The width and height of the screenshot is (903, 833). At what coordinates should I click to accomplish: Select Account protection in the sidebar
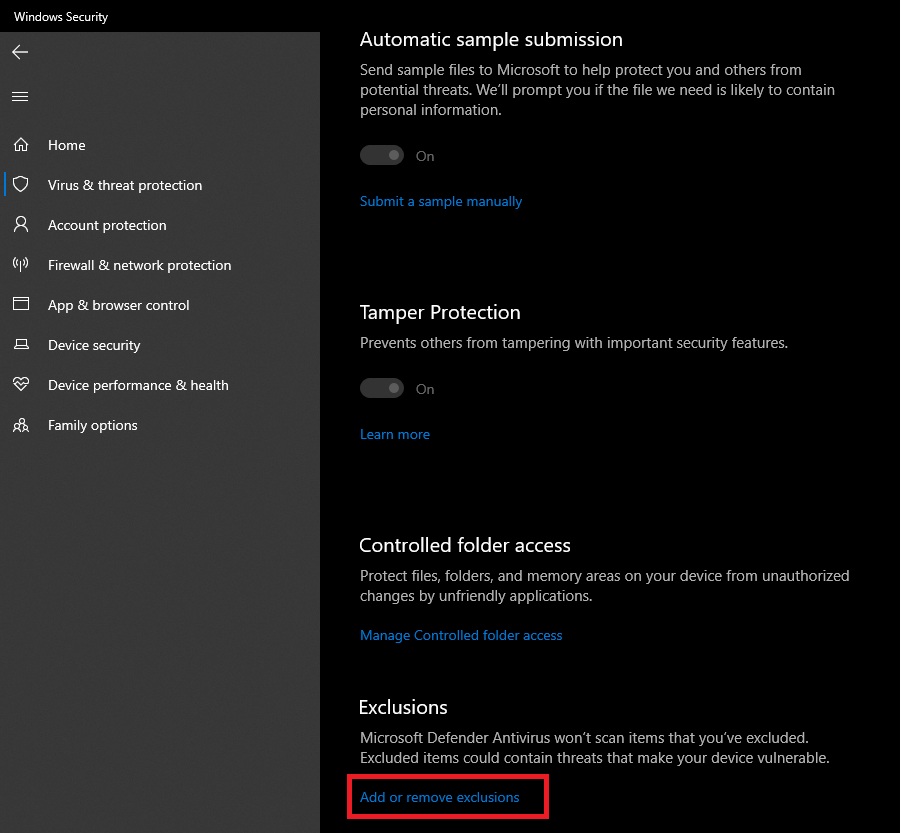pos(107,225)
